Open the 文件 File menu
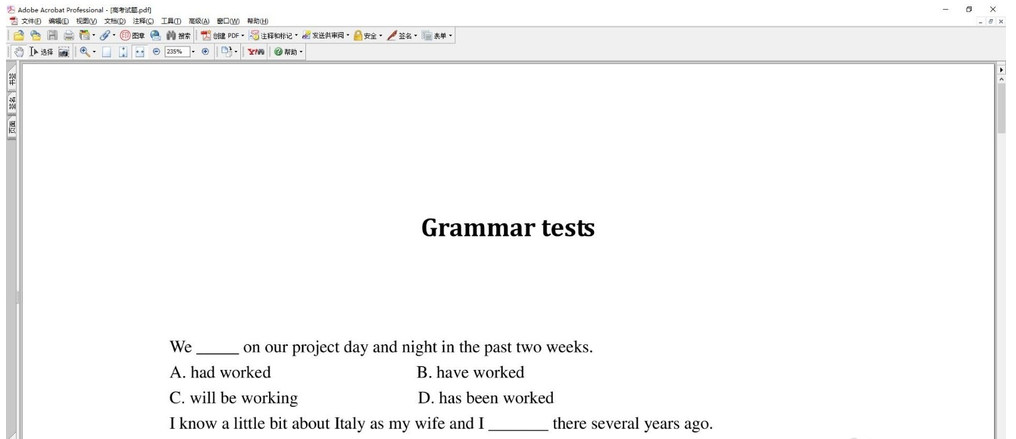The image size is (1016, 439). pos(30,21)
